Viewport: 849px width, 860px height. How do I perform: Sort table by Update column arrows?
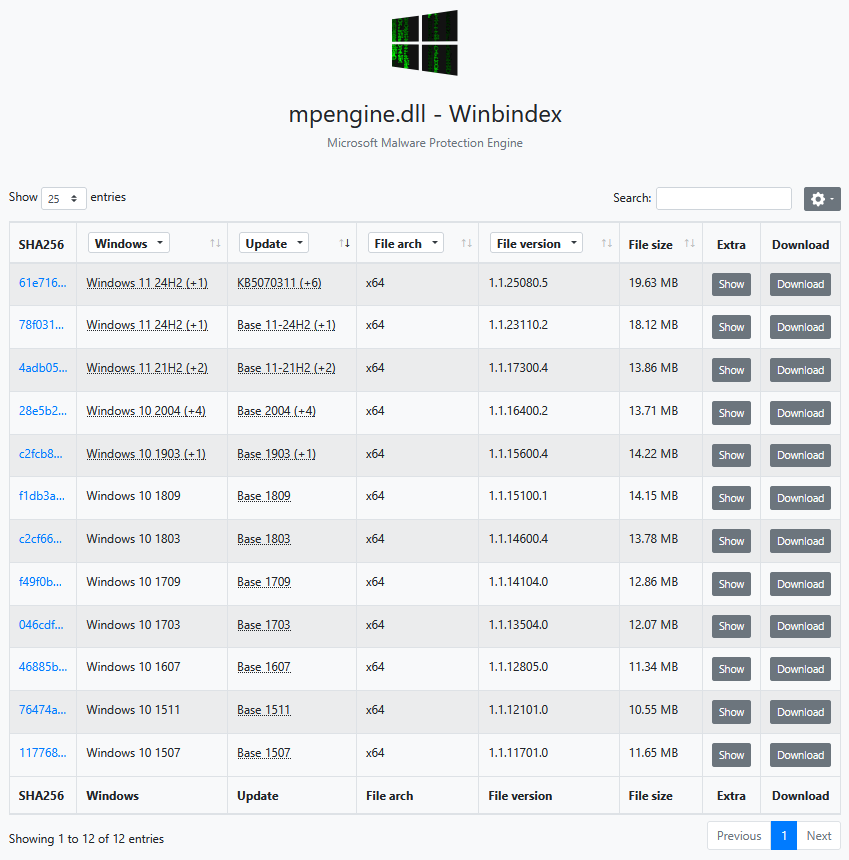point(344,243)
